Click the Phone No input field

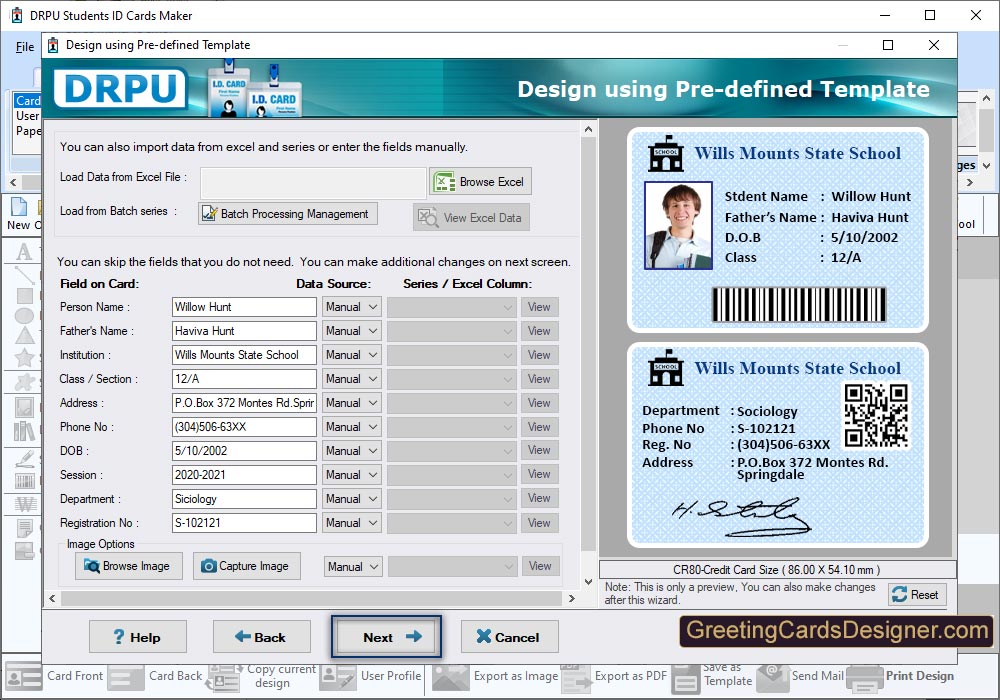tap(244, 427)
